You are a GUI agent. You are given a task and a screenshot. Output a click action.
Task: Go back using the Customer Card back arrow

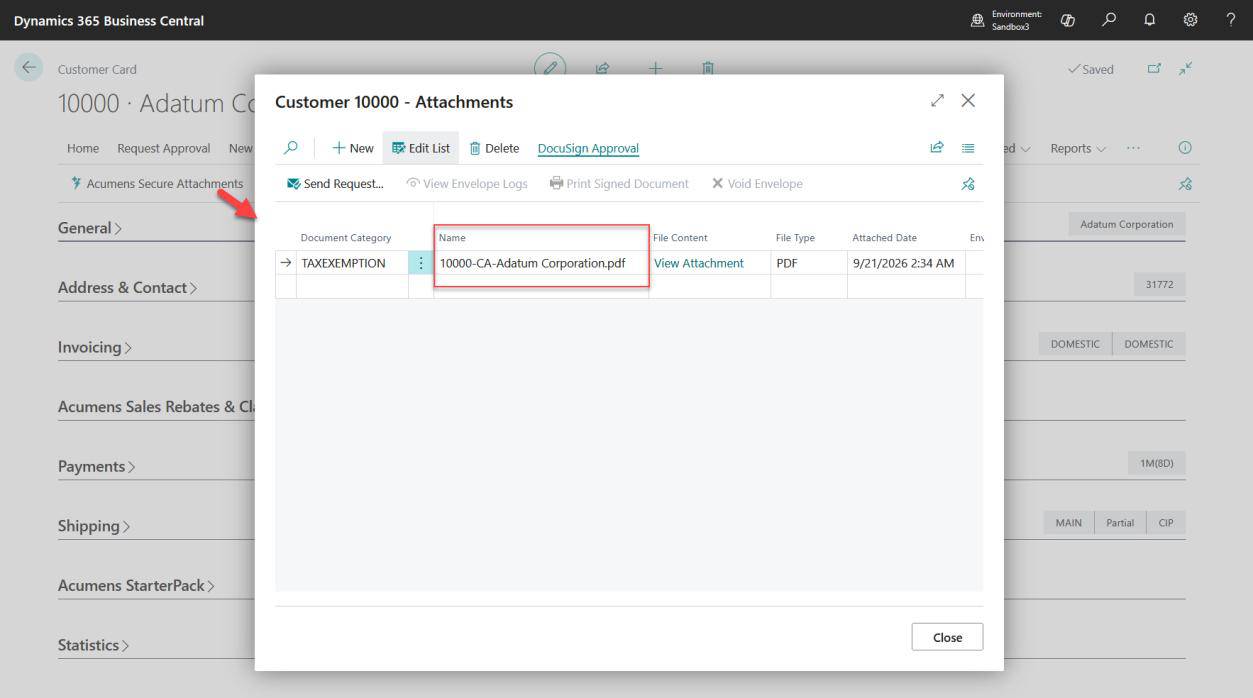pyautogui.click(x=28, y=68)
